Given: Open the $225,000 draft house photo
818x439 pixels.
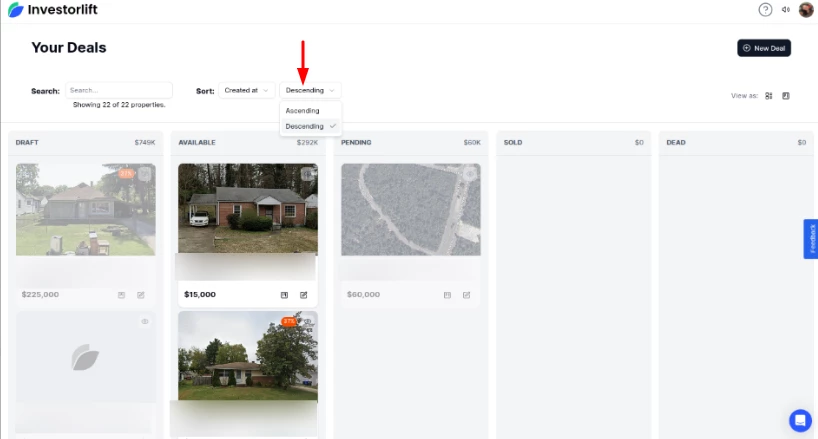Looking at the screenshot, I should click(86, 210).
